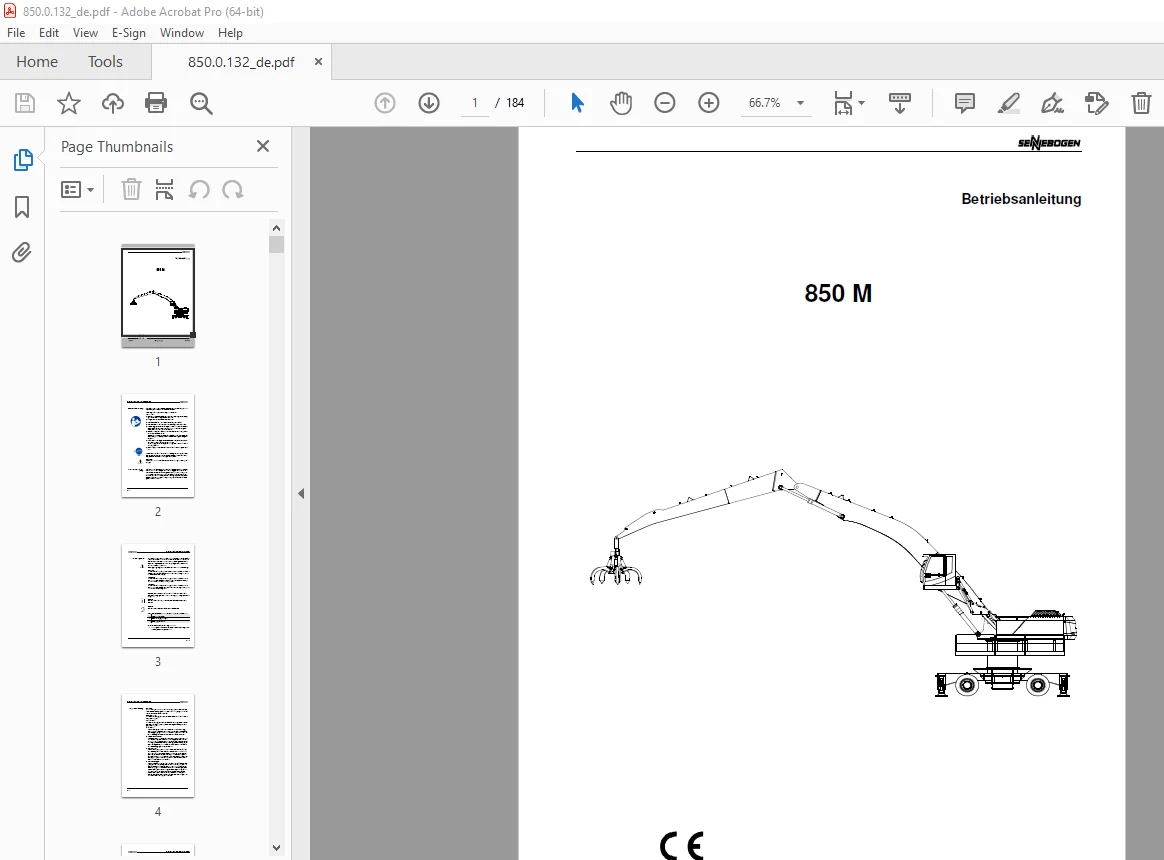Viewport: 1164px width, 860px height.
Task: Open the File menu
Action: 16,33
